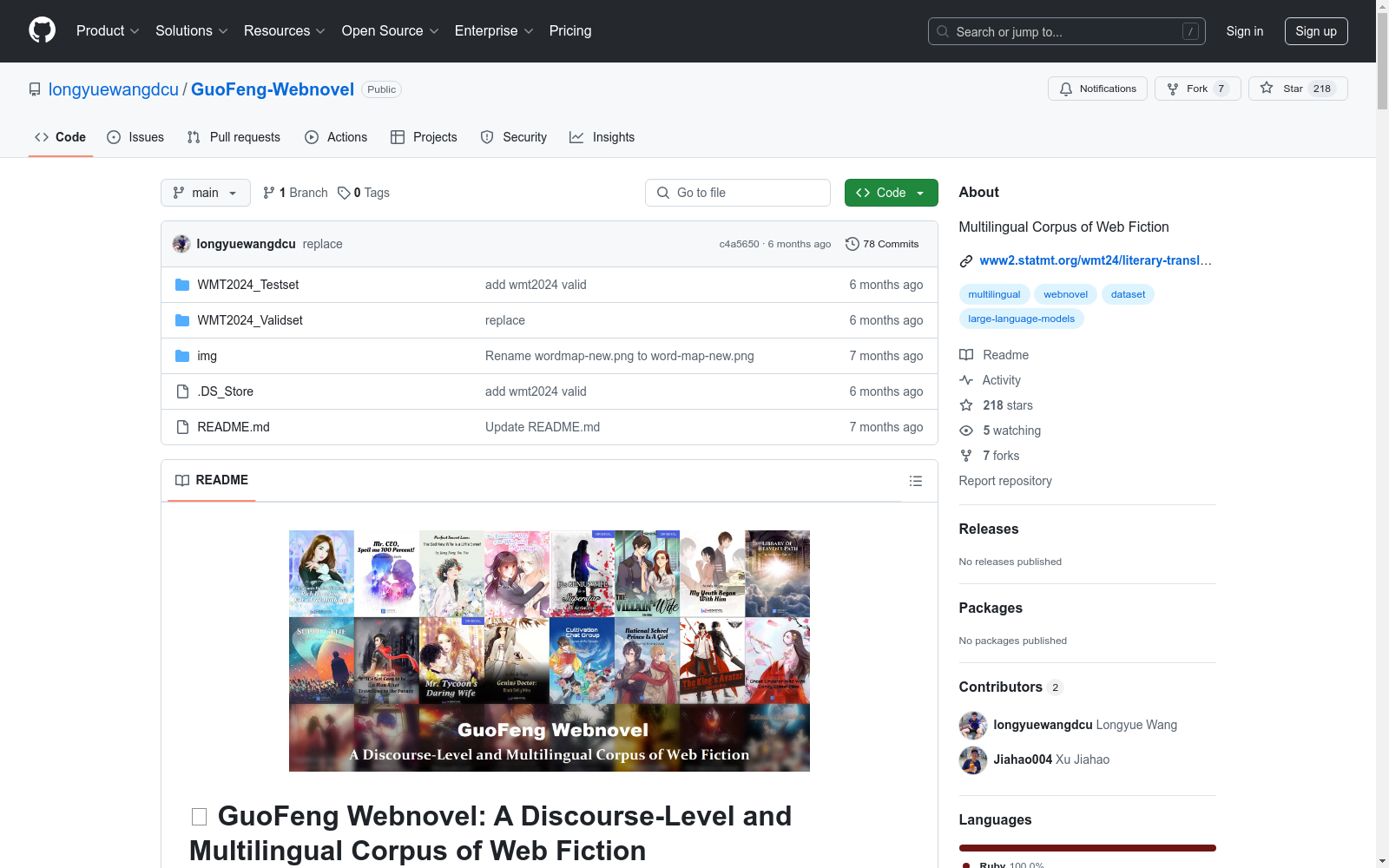This screenshot has height=868, width=1389.
Task: Open the .DS_Store file
Action: click(x=225, y=391)
